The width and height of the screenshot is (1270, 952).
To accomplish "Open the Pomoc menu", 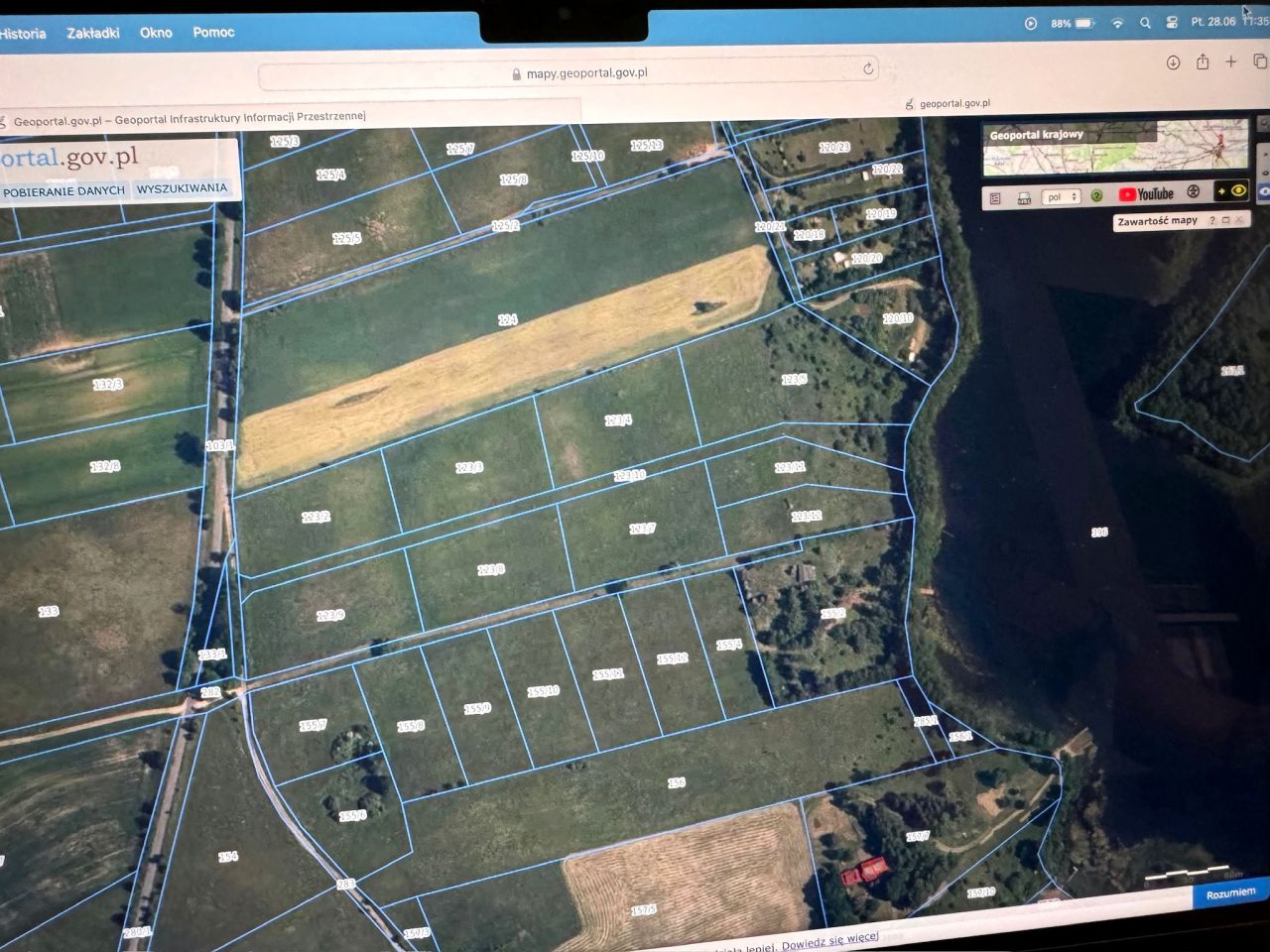I will point(213,33).
